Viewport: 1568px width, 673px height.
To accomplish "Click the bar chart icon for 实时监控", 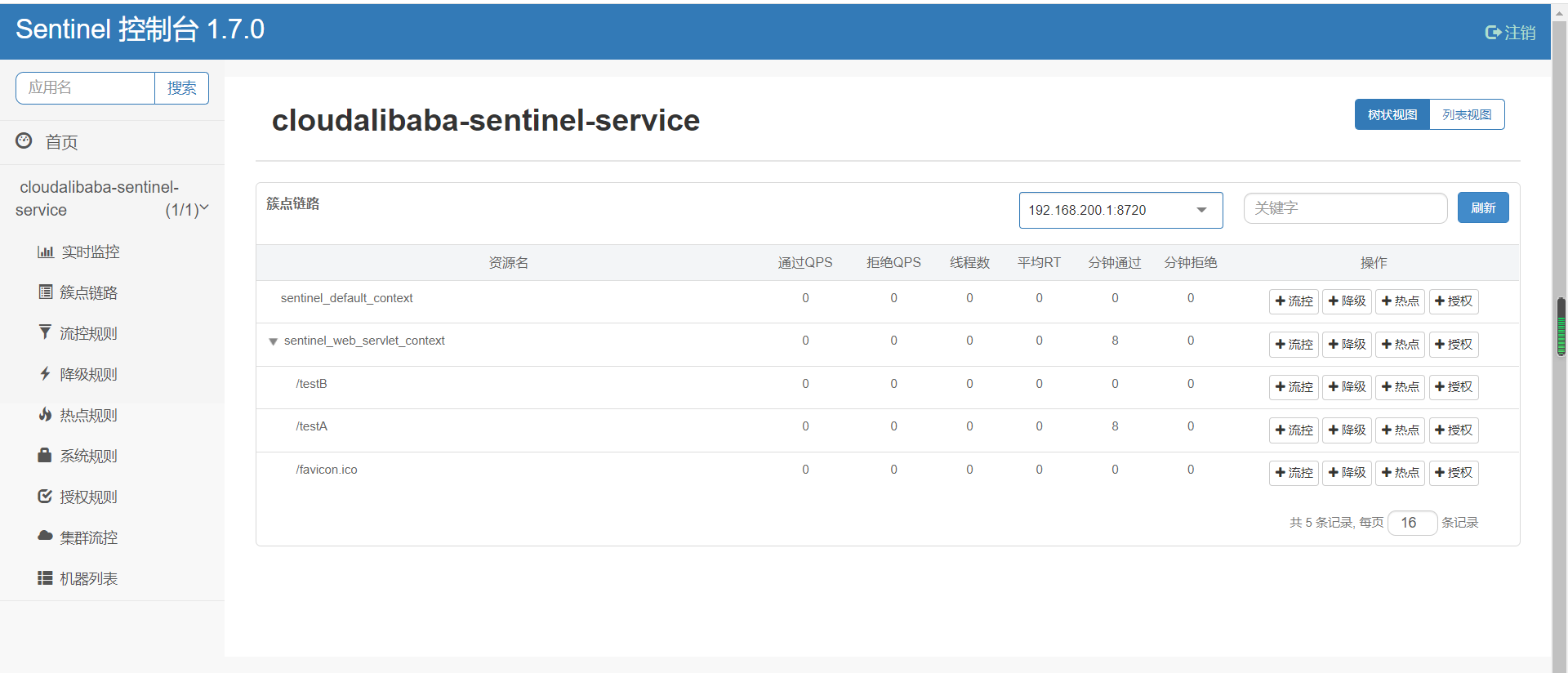I will coord(46,252).
